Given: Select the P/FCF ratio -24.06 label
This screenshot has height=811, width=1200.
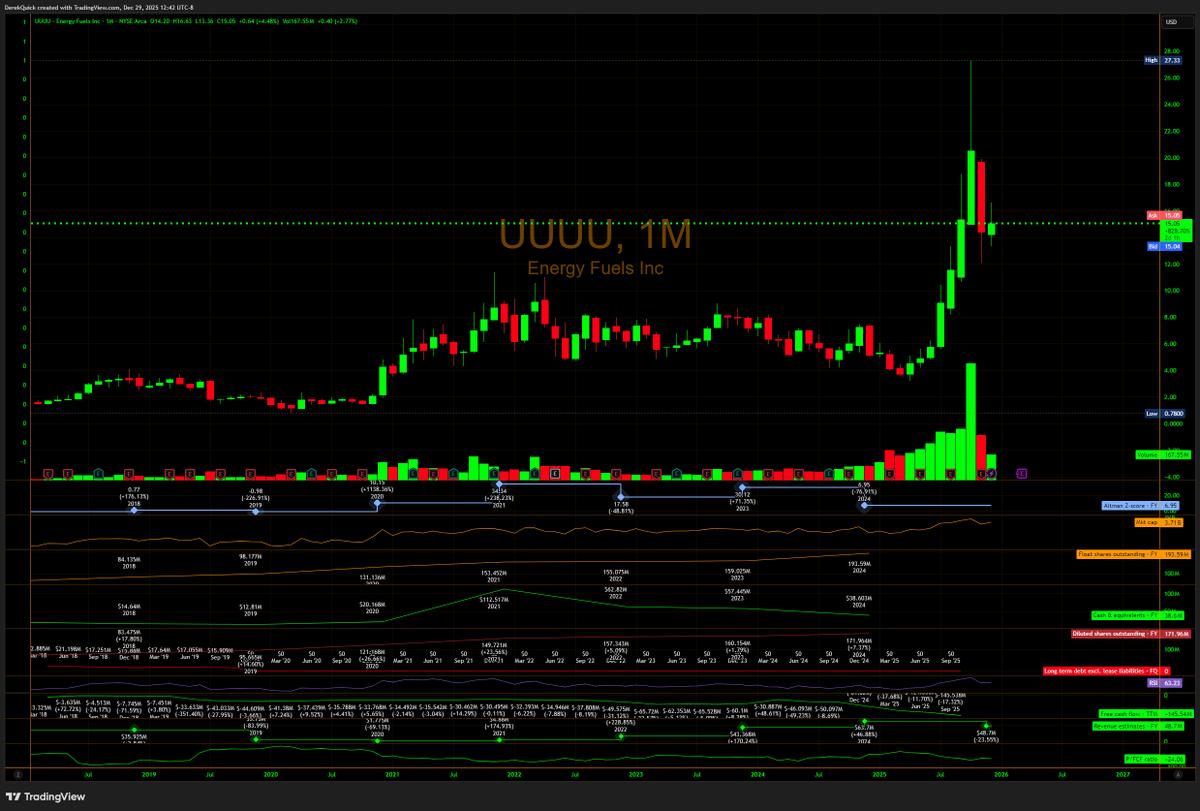Looking at the screenshot, I should (1153, 759).
